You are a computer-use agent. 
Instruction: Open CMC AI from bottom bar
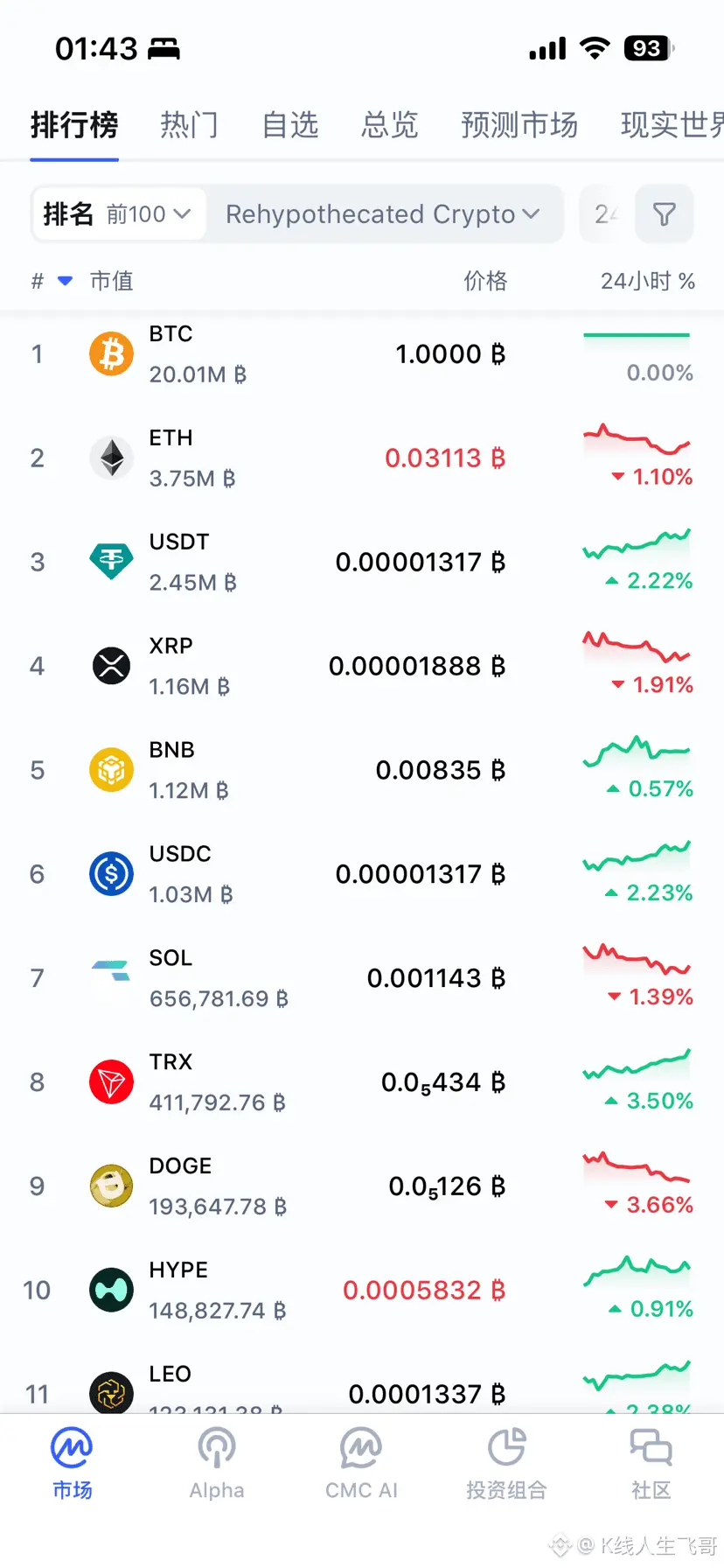(361, 1463)
